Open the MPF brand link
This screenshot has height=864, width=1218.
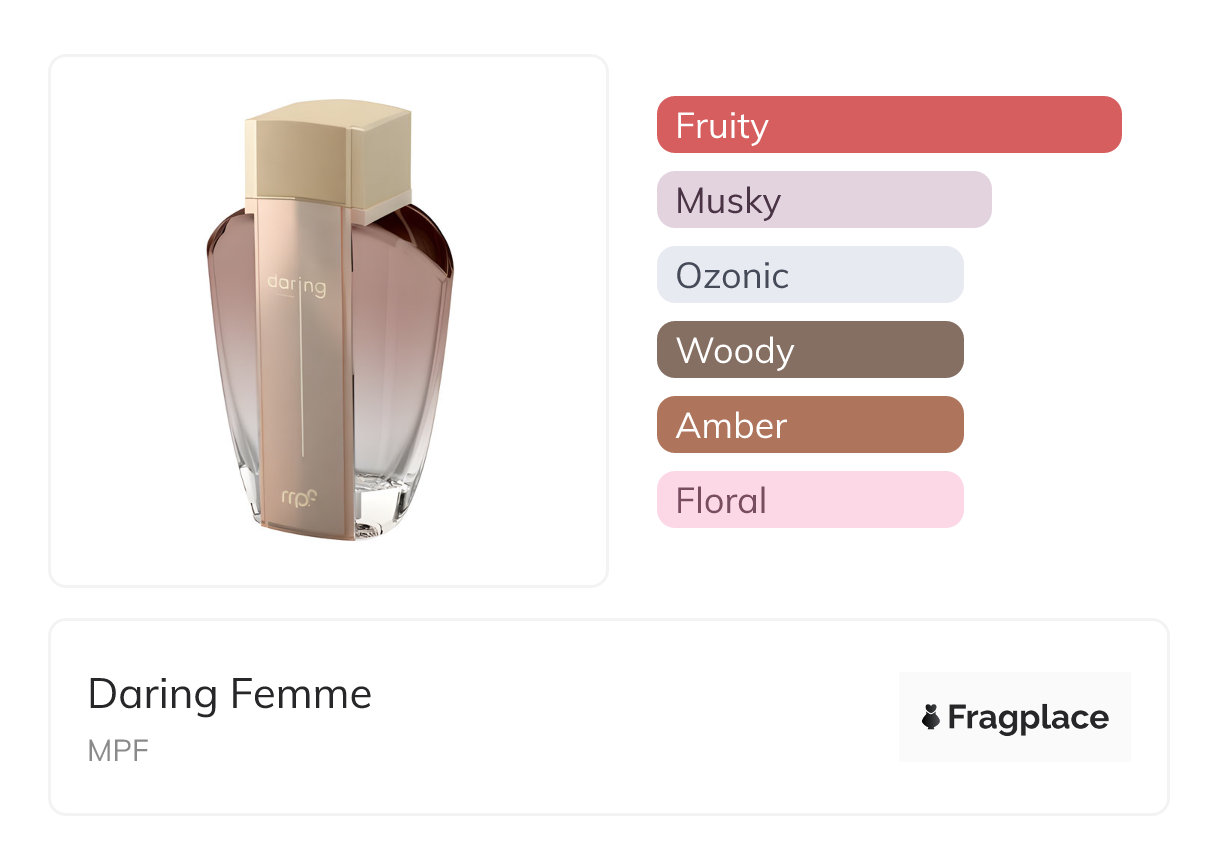tap(118, 751)
